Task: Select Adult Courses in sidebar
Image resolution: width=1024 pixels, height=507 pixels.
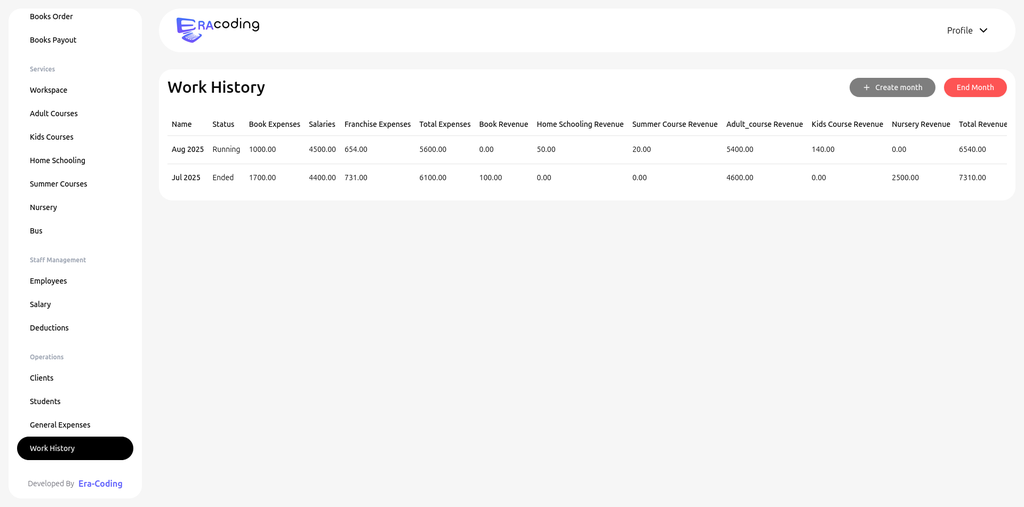Action: (54, 114)
